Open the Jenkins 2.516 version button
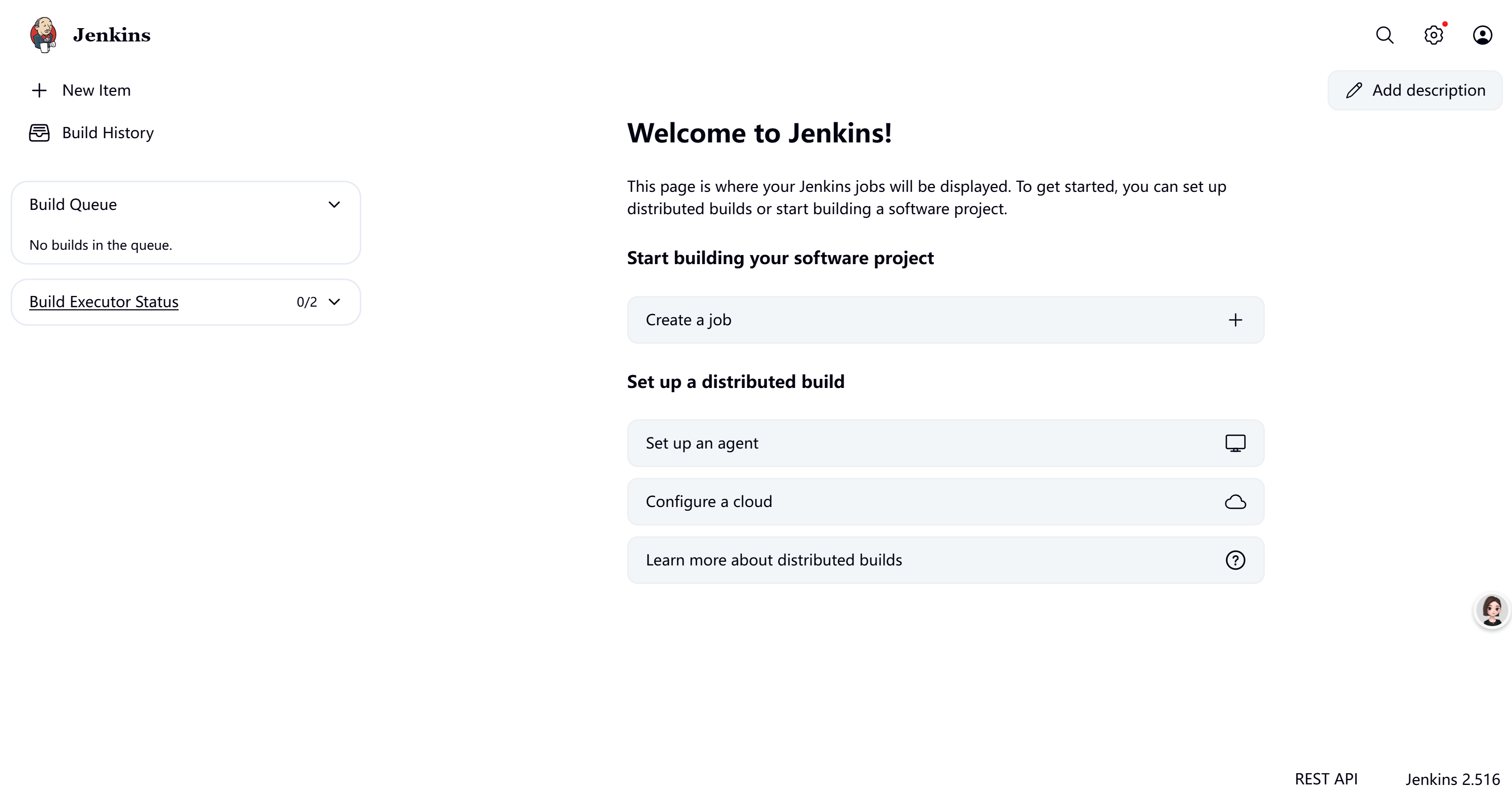Viewport: 1512px width, 803px height. pos(1452,779)
